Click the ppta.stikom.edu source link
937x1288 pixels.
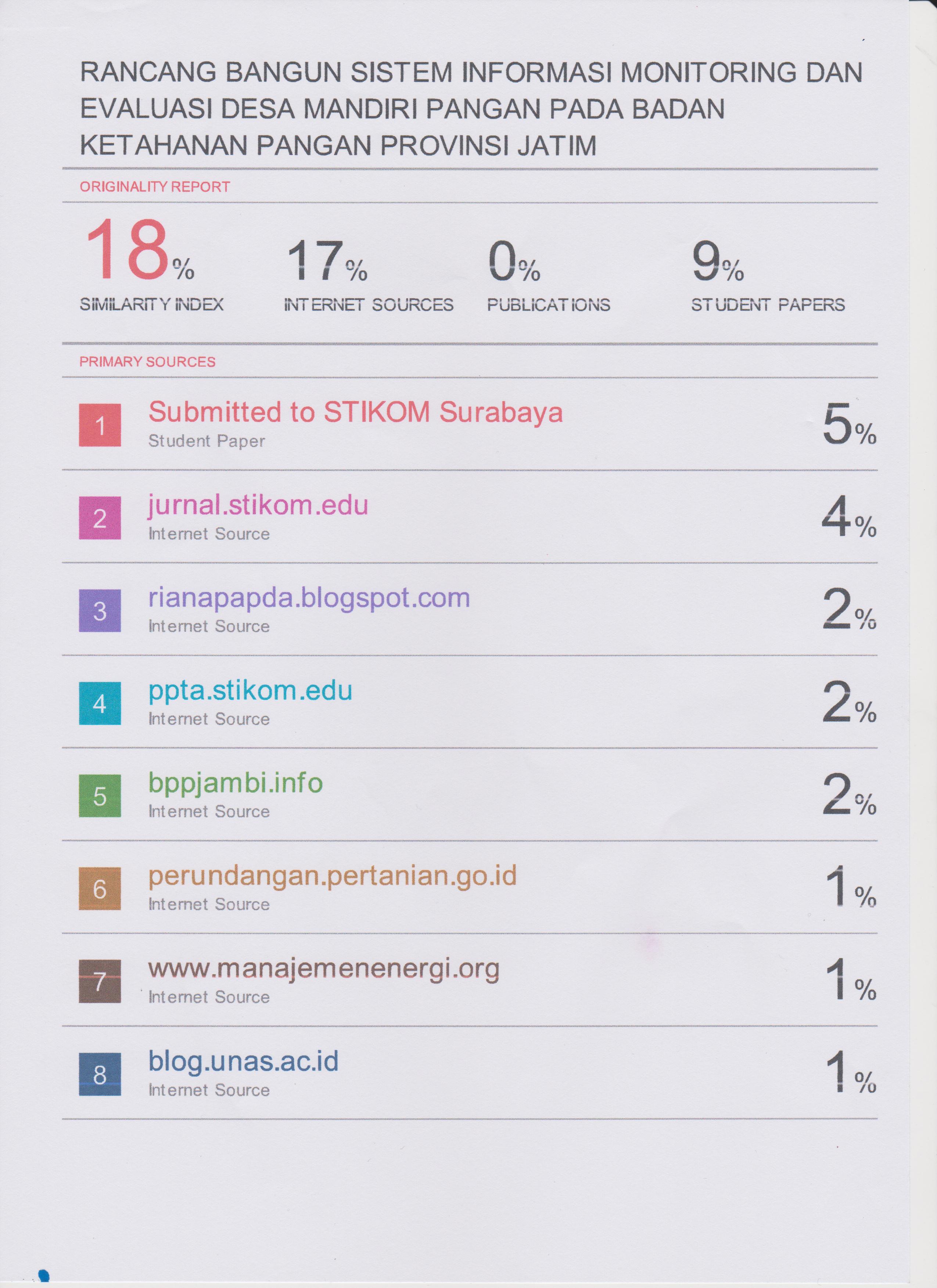click(251, 690)
